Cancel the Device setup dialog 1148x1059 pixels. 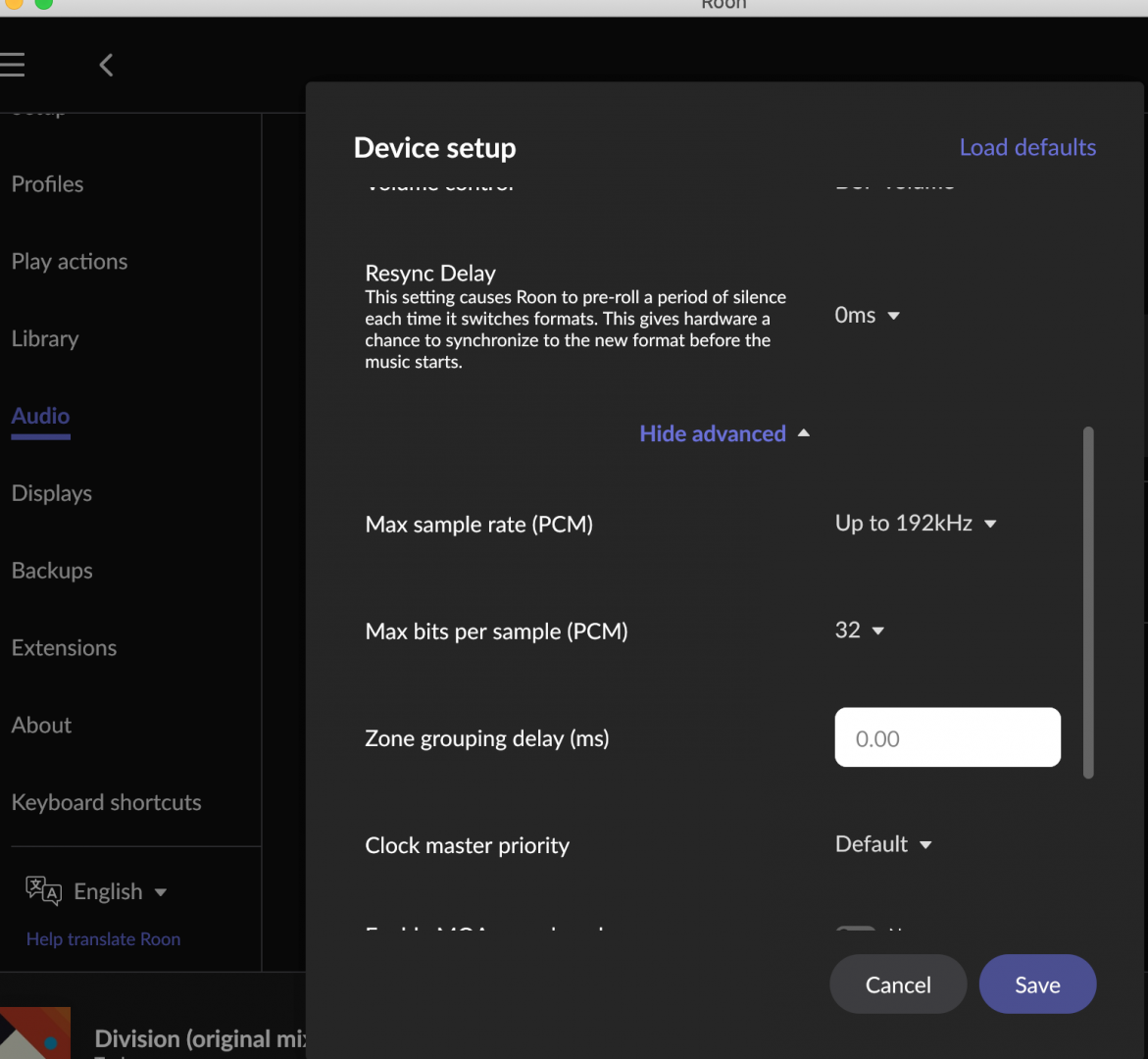897,984
